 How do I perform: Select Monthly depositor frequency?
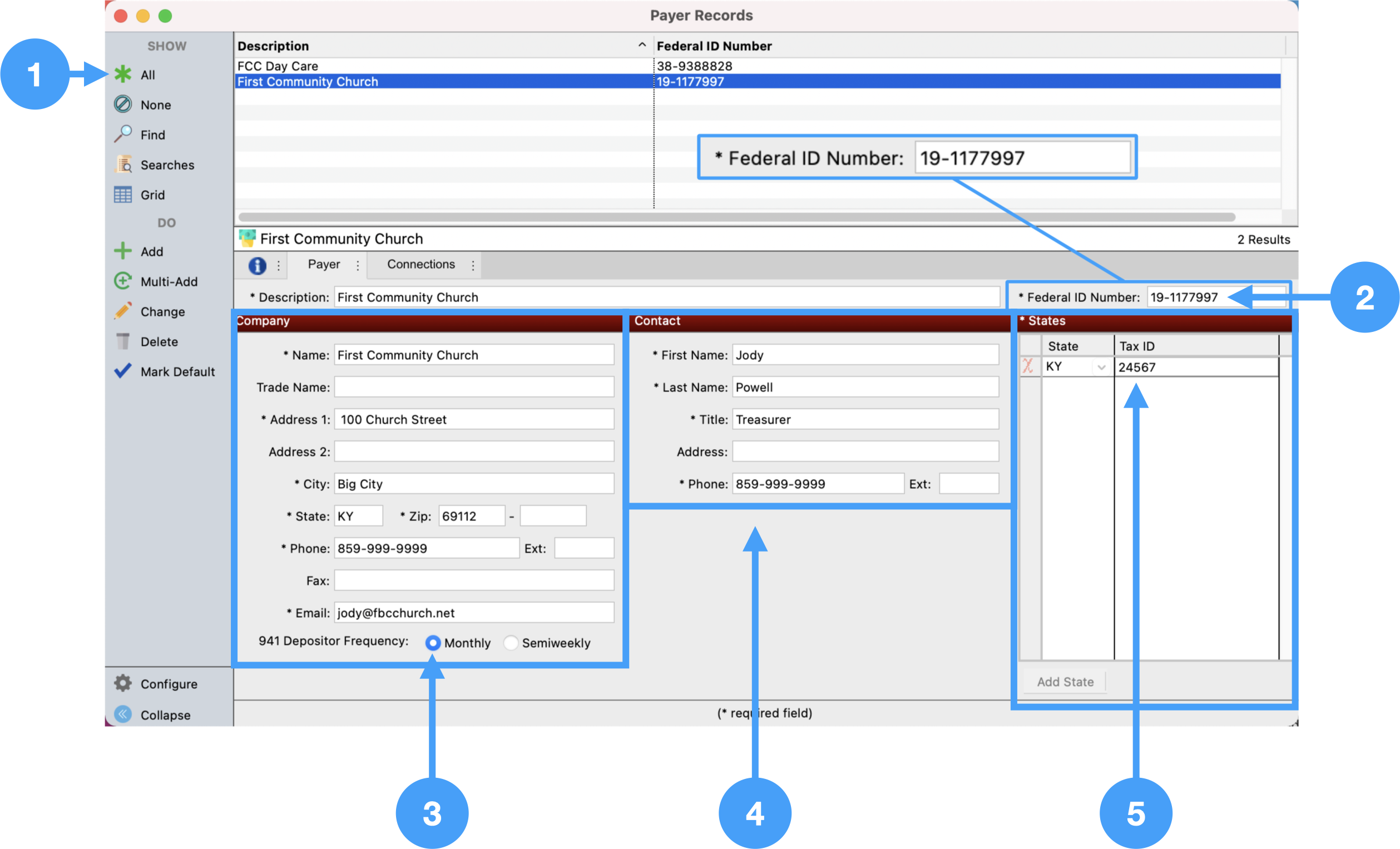[433, 643]
